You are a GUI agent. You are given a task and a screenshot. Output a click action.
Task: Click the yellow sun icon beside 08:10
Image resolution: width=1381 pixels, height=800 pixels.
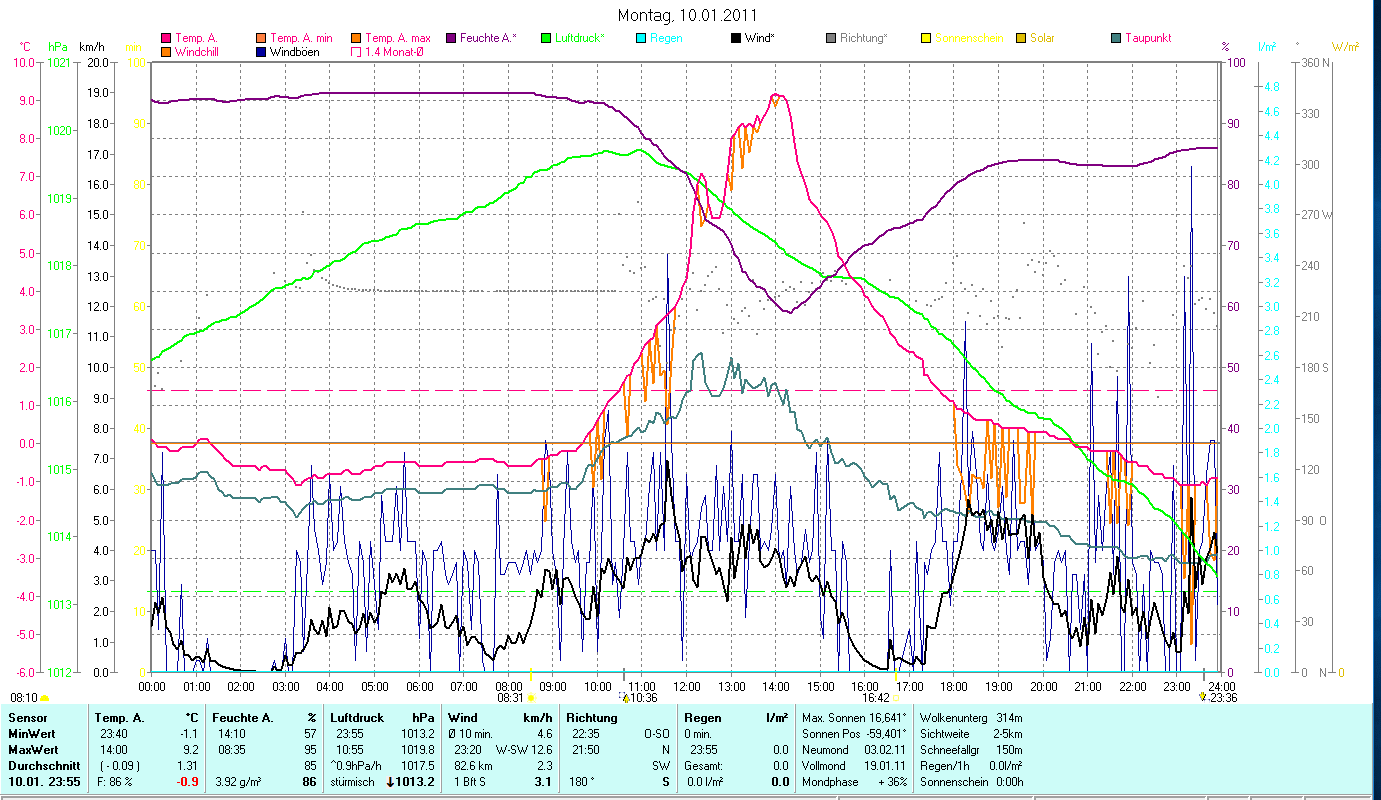tap(45, 698)
